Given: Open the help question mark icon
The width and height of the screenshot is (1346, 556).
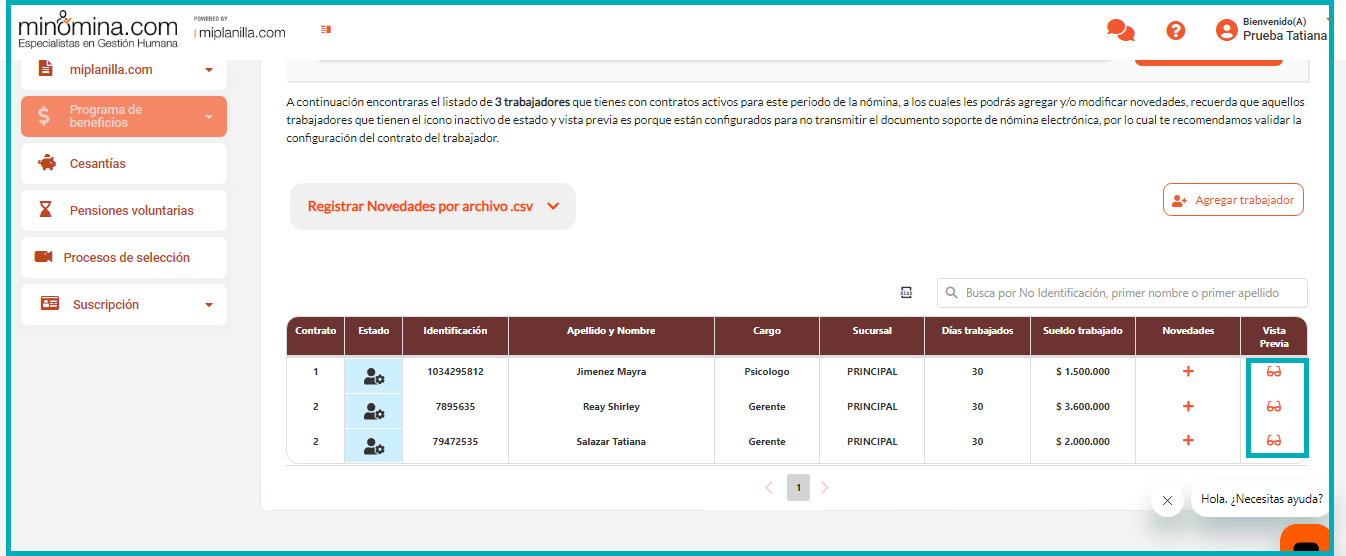Looking at the screenshot, I should [x=1176, y=31].
